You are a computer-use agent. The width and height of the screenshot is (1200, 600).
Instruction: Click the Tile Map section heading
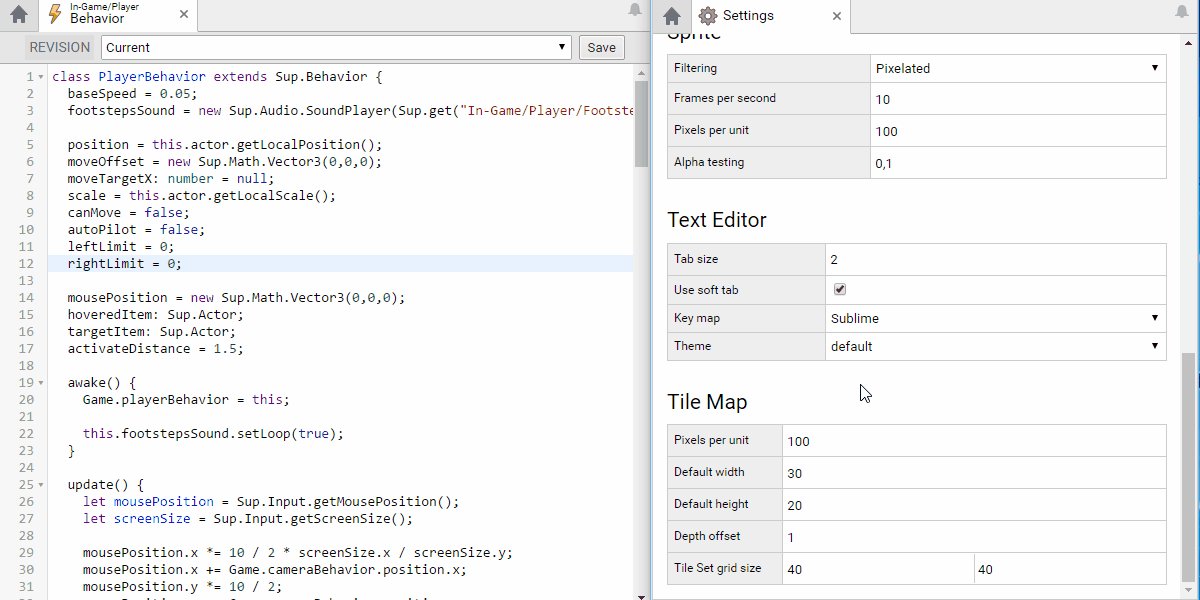(x=707, y=402)
